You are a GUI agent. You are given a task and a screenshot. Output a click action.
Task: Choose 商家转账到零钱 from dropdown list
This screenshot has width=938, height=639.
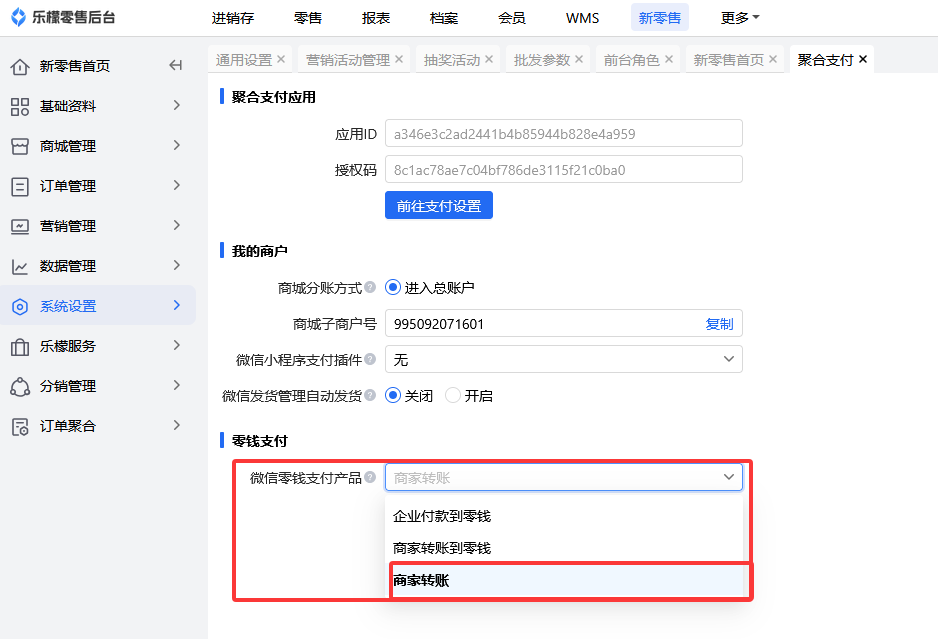tap(564, 547)
